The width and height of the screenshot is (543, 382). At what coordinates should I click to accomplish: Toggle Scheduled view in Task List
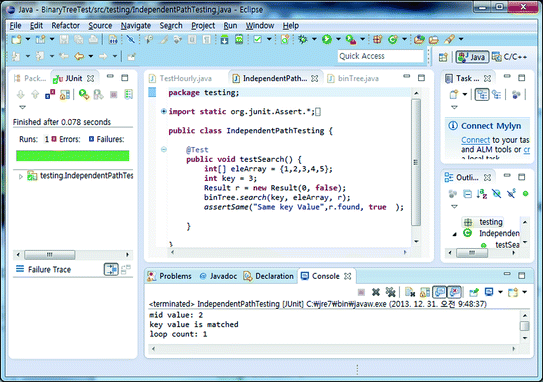click(497, 95)
